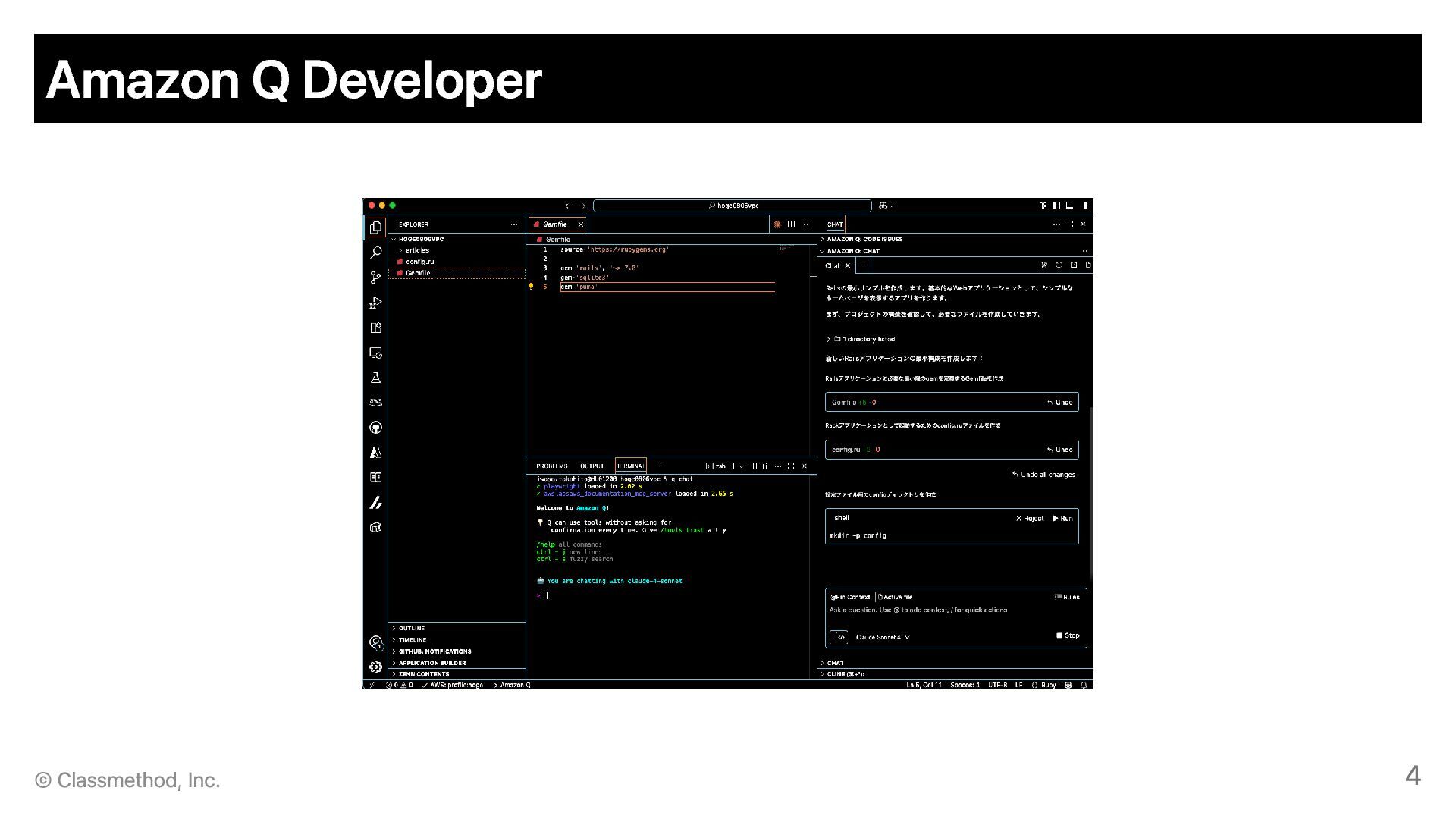The image size is (1456, 819).
Task: Switch to the OUTPUT panel tab
Action: [592, 466]
